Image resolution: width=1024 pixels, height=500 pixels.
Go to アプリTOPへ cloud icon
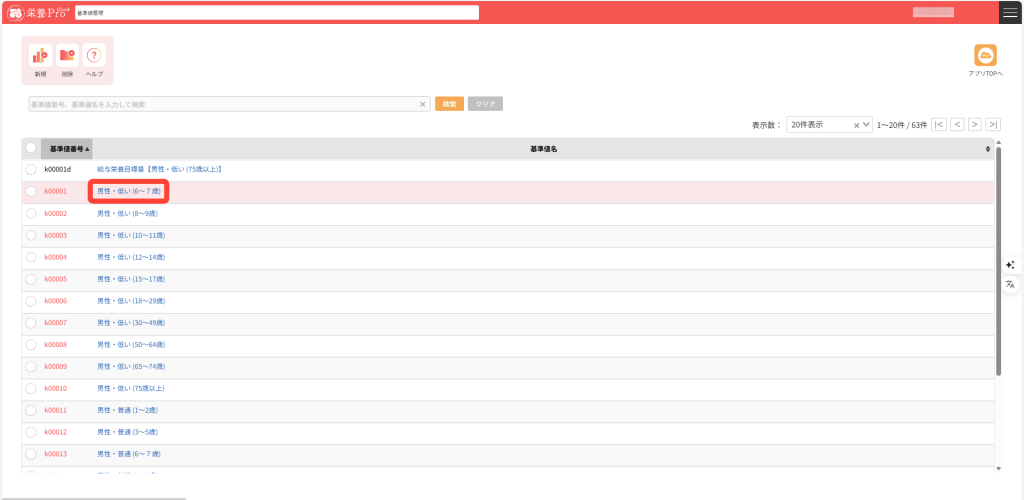985,56
